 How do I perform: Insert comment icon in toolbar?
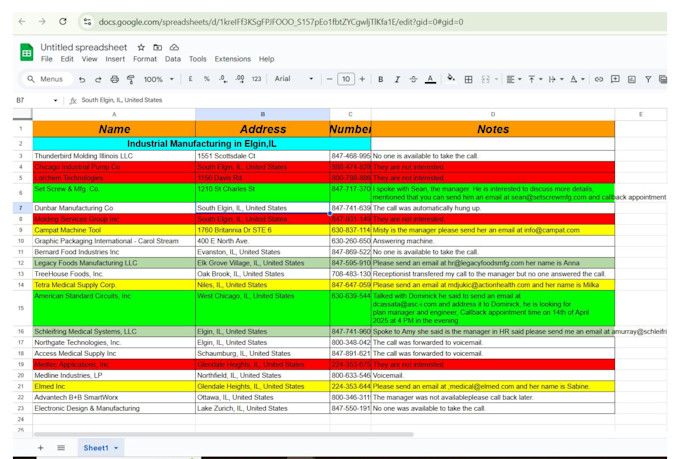point(615,79)
